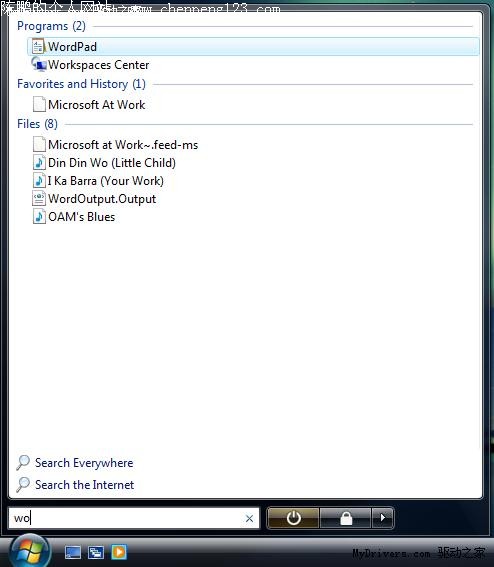The image size is (494, 567).
Task: Click Search Everywhere link
Action: pyautogui.click(x=84, y=463)
